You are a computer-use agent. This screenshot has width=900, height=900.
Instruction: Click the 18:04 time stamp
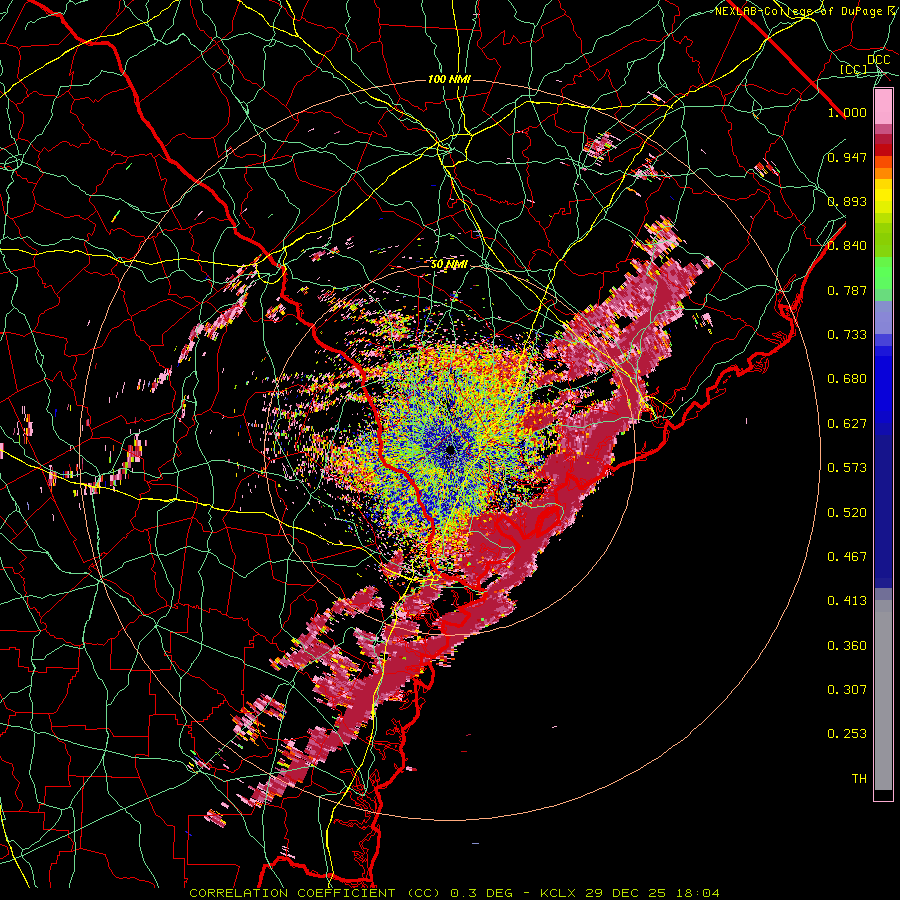tap(697, 893)
